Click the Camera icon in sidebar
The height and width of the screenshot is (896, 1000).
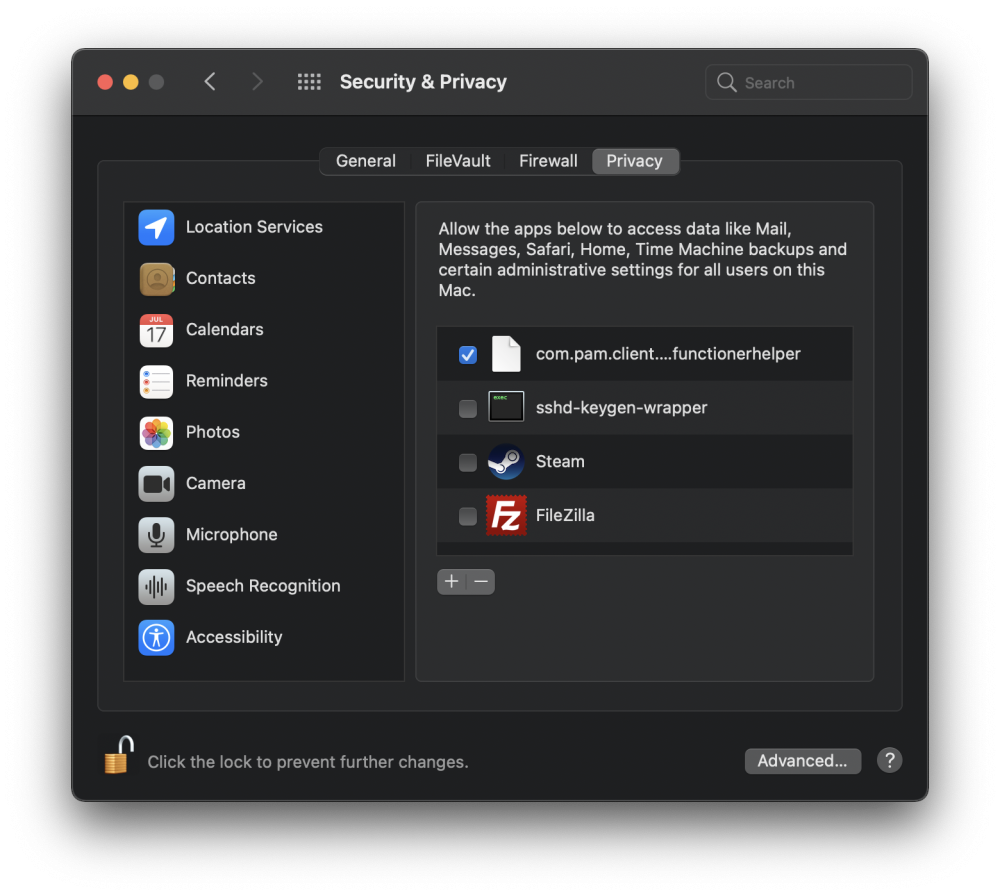tap(156, 484)
